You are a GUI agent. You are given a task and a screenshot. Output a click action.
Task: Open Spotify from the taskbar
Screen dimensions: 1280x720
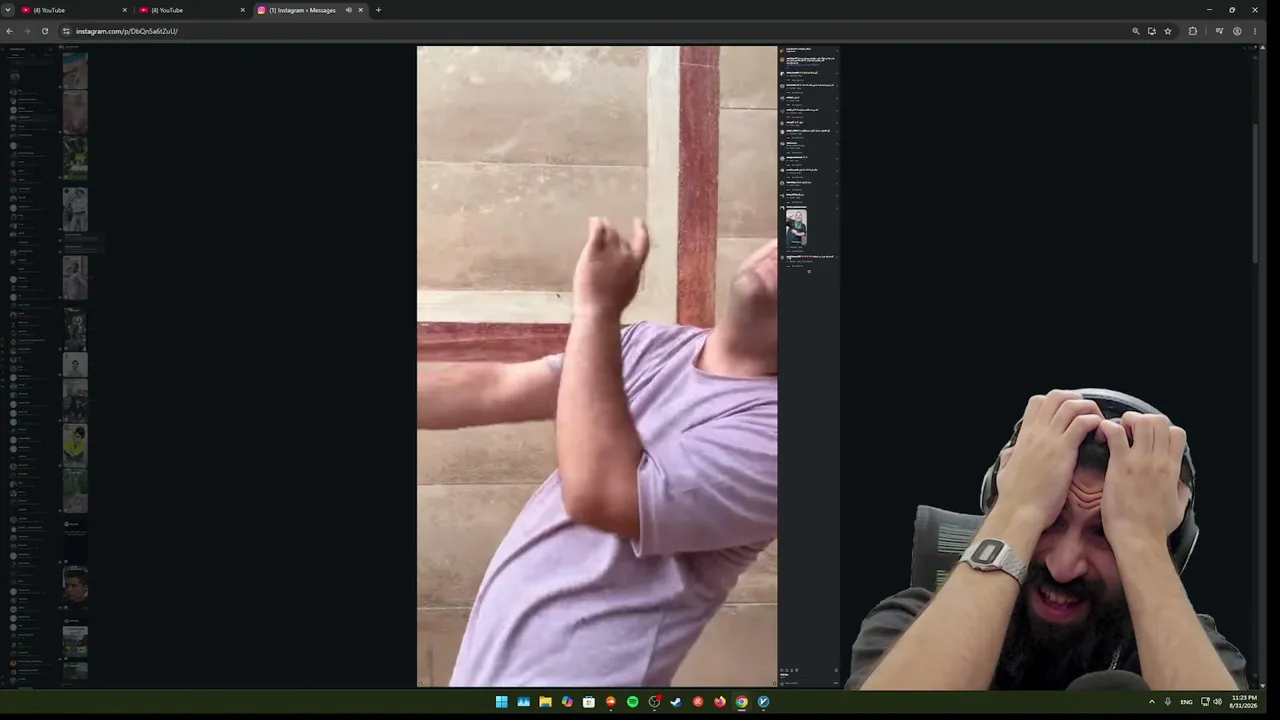click(x=633, y=702)
